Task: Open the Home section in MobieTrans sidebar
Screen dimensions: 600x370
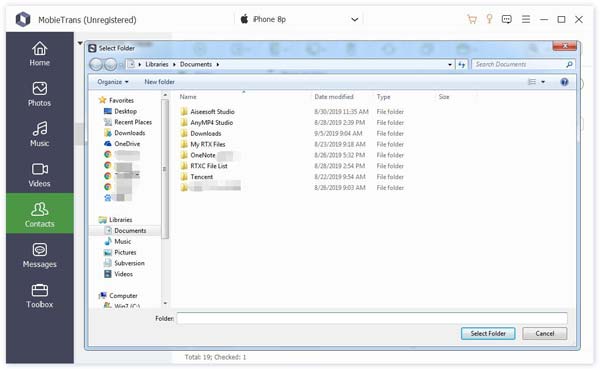Action: [39, 54]
